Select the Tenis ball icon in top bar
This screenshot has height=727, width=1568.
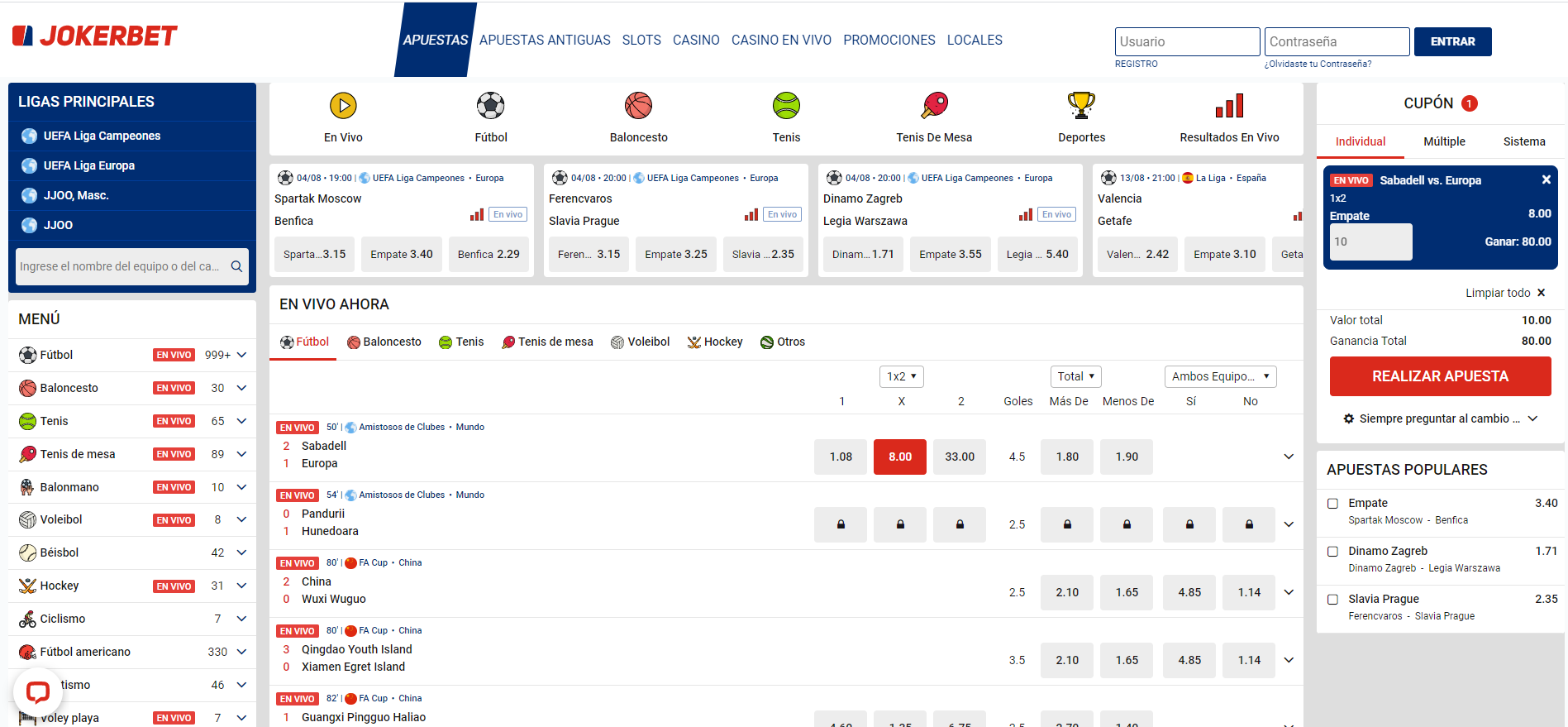[x=786, y=106]
